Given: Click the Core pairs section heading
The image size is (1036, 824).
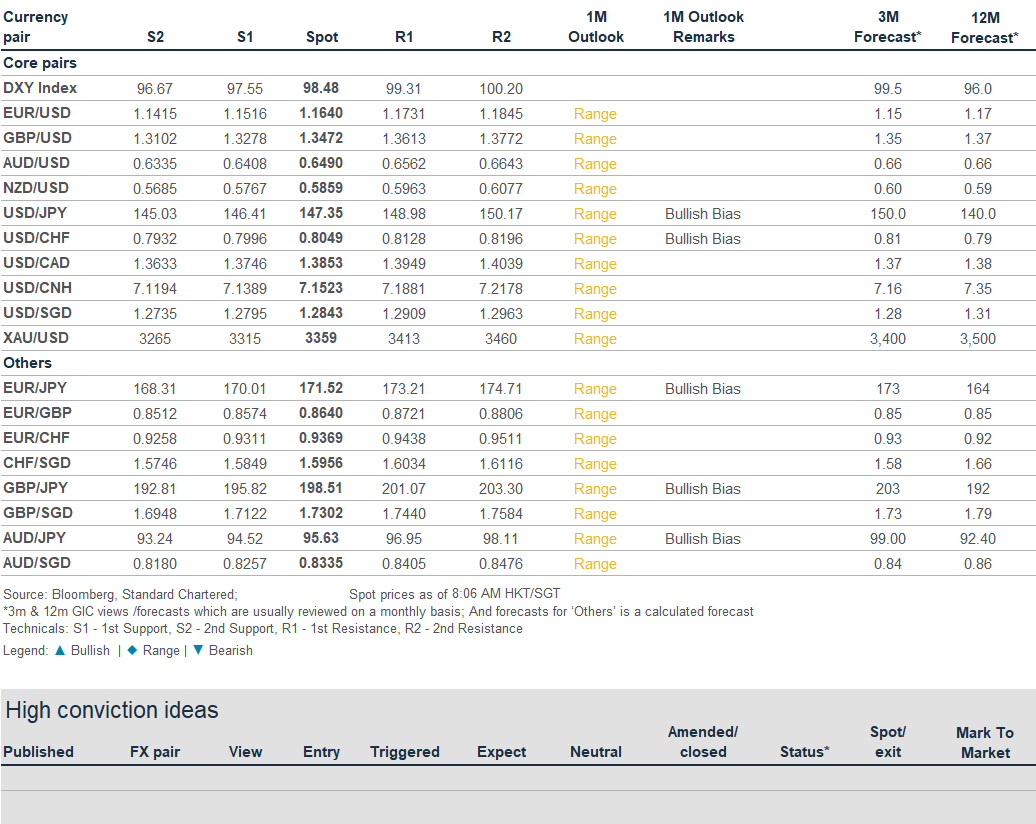Looking at the screenshot, I should [x=40, y=63].
